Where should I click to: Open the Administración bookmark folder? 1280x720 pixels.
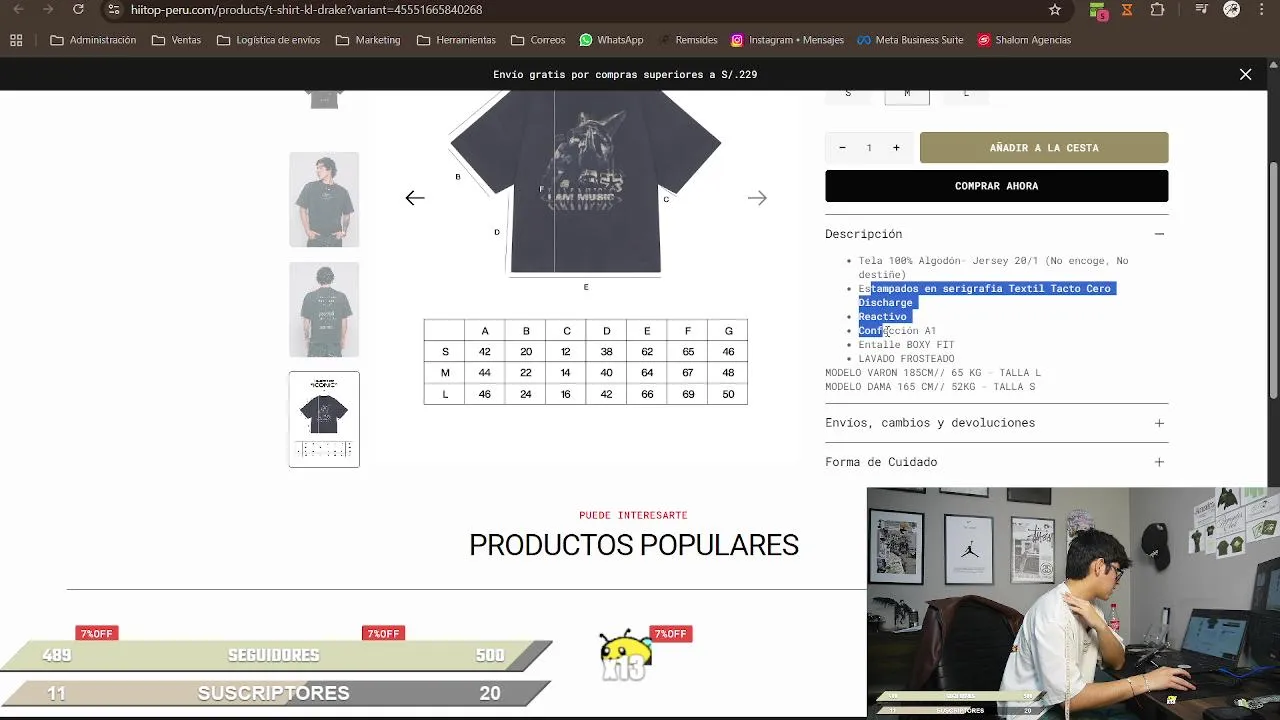[93, 40]
